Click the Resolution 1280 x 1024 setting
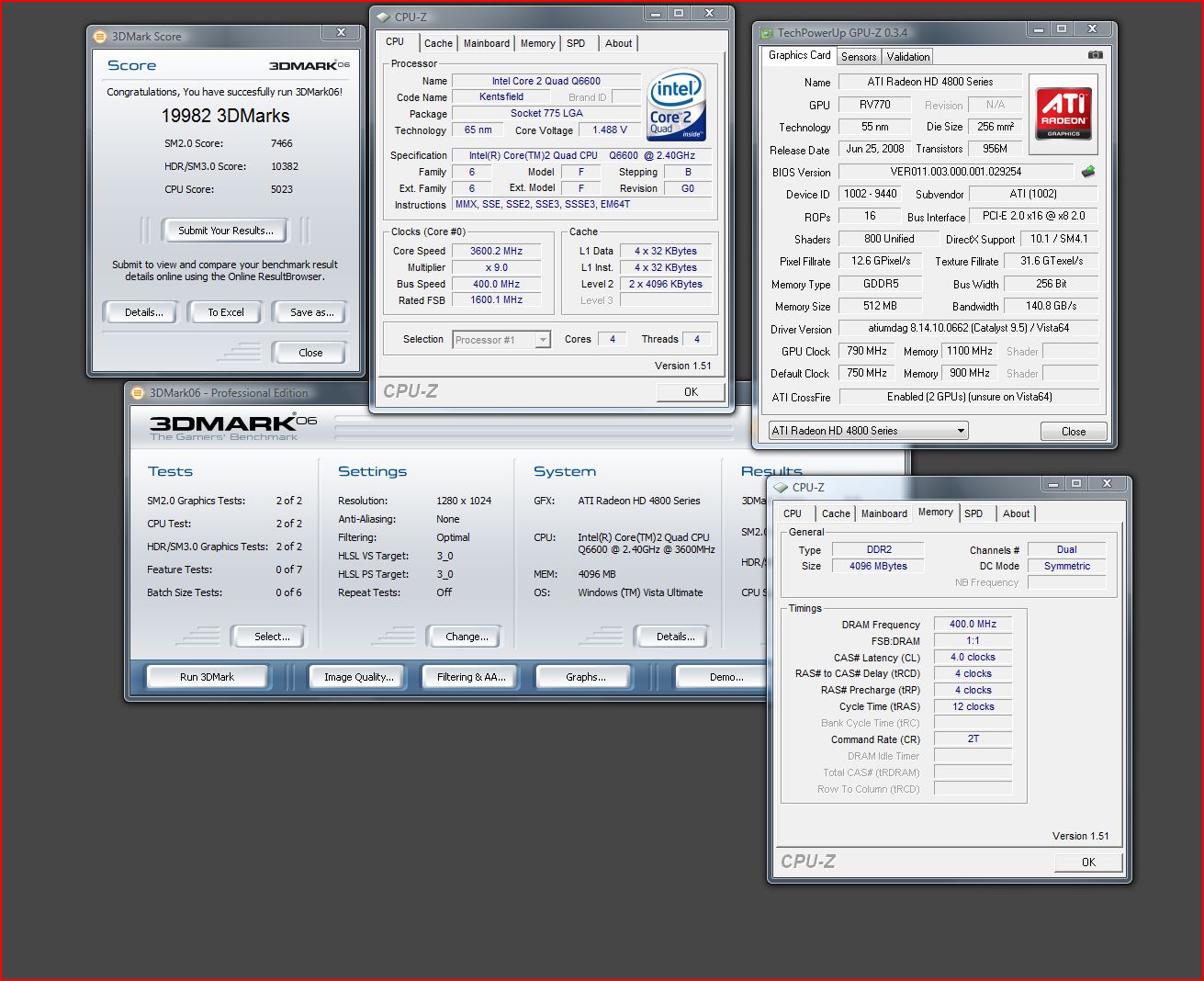Screen dimensions: 1204x981 coord(464,501)
